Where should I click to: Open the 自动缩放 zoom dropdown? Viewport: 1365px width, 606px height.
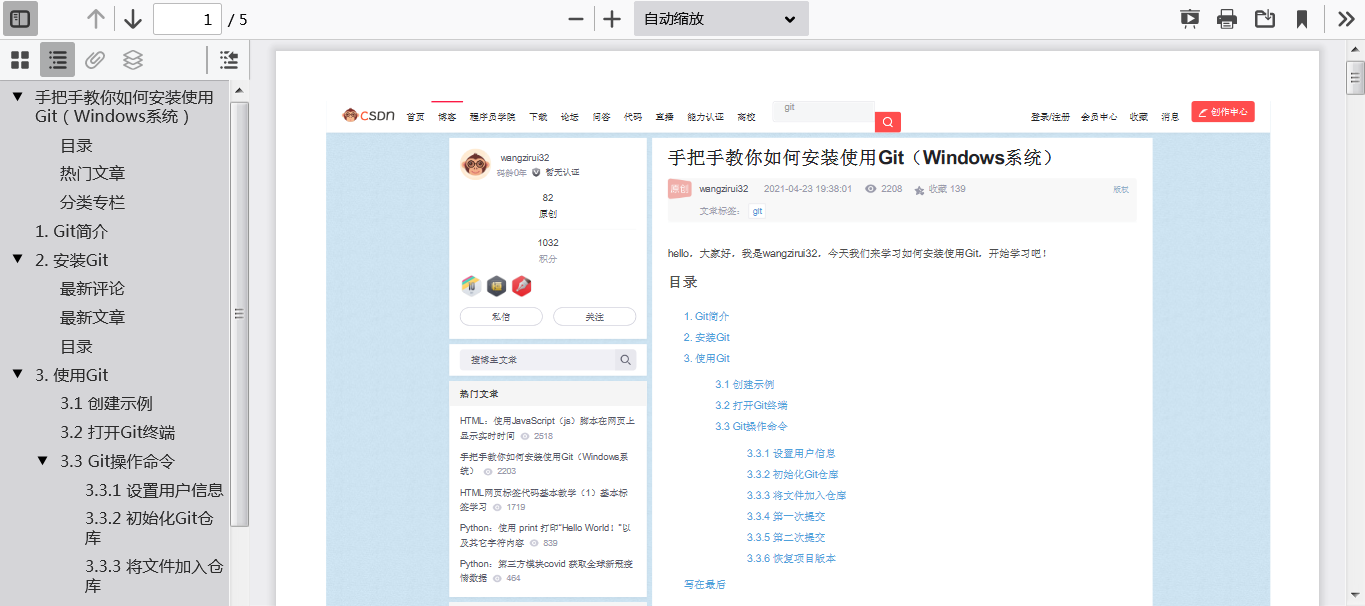(721, 19)
